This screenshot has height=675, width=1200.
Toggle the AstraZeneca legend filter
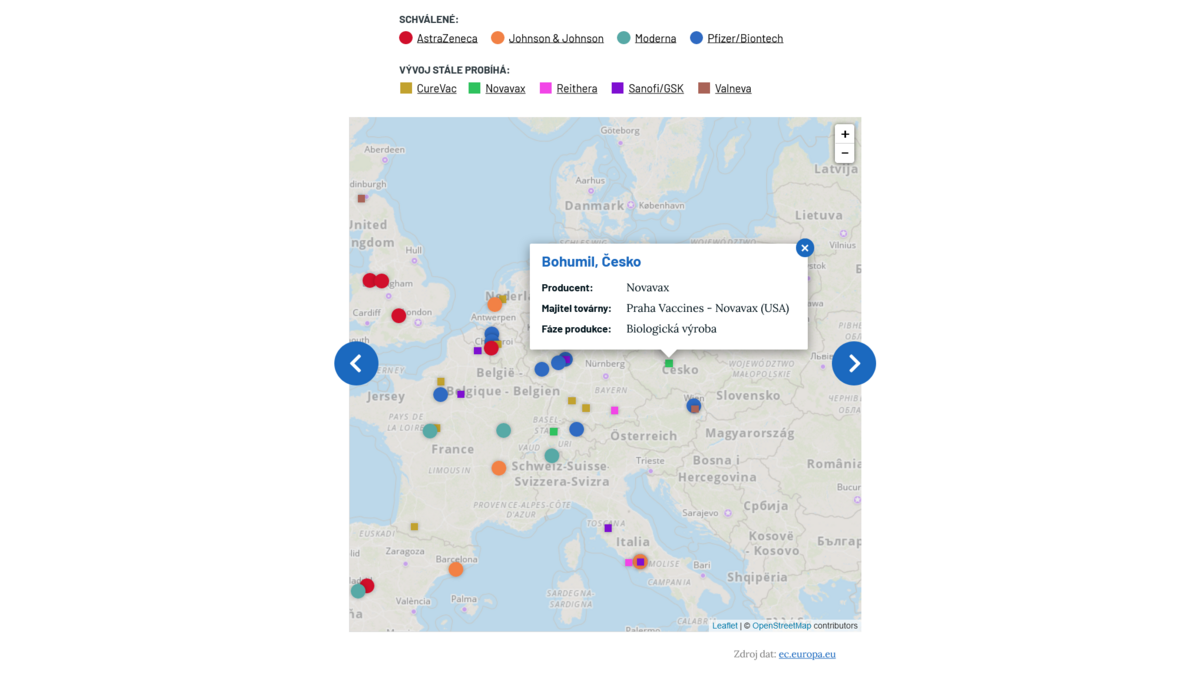coord(446,38)
